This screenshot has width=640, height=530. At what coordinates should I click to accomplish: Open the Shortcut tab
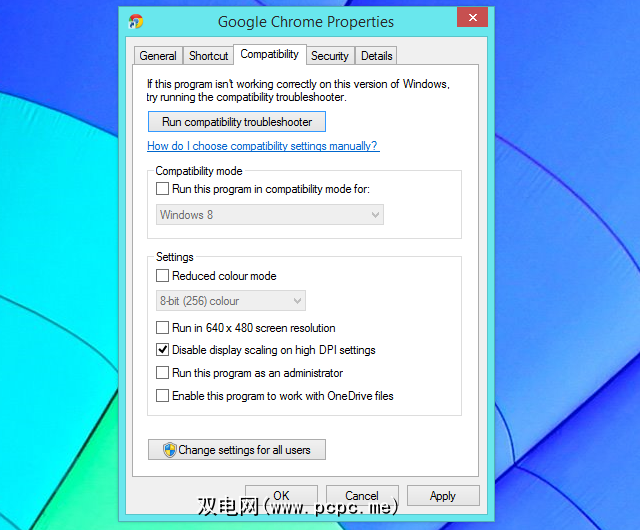click(208, 56)
